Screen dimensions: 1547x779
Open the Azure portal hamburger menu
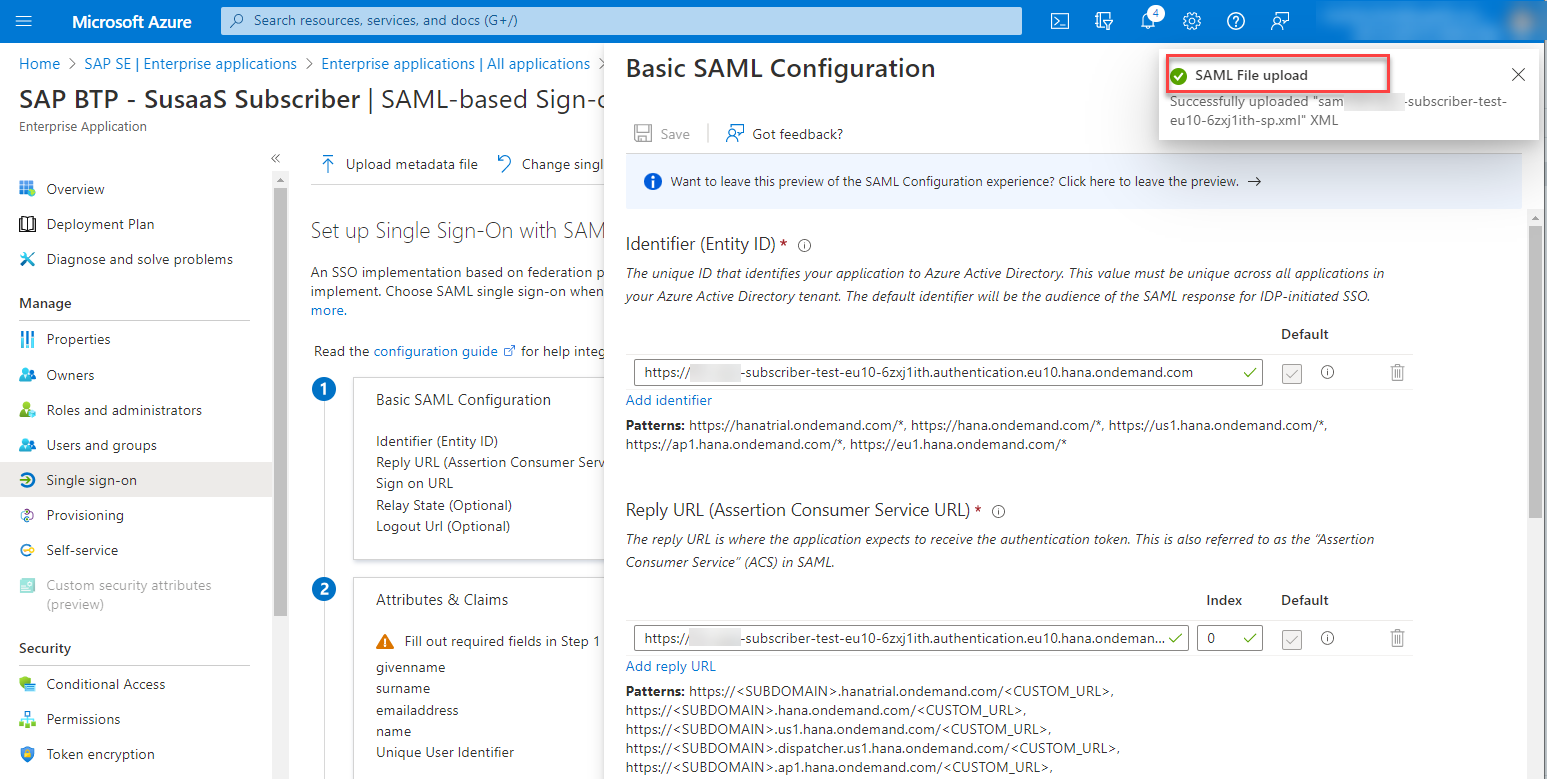coord(25,21)
